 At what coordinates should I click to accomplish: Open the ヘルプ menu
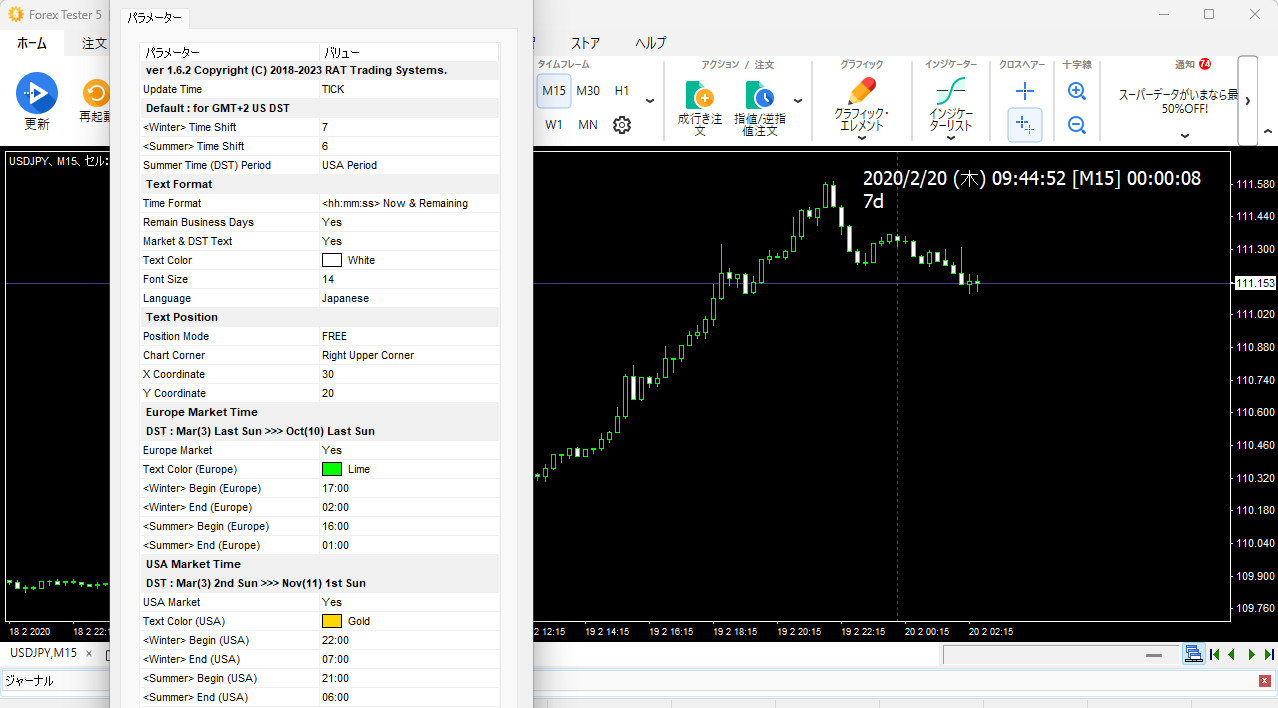coord(650,43)
